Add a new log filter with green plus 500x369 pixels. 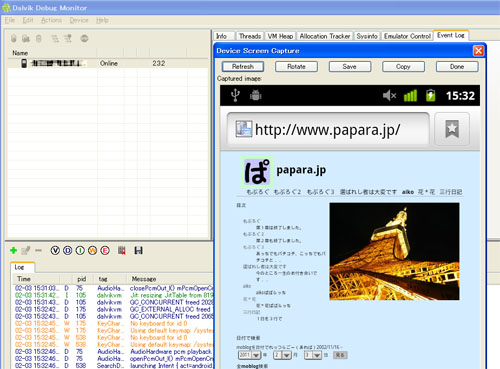(13, 250)
